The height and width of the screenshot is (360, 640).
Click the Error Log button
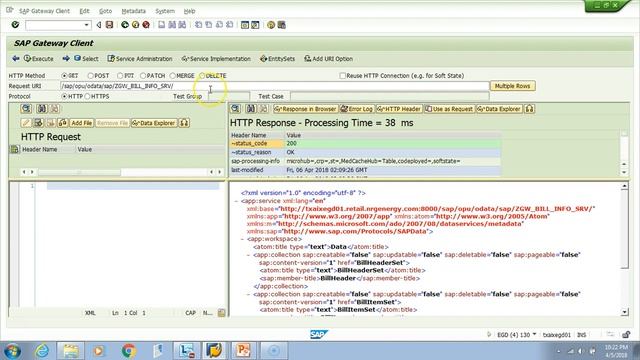(x=357, y=109)
